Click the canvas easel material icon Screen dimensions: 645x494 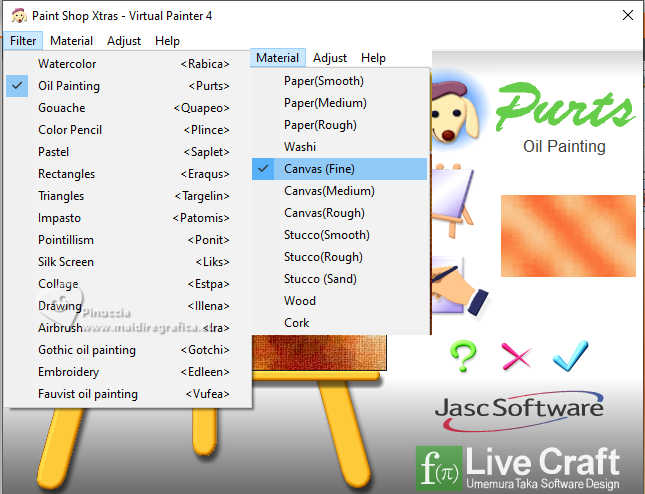coord(453,200)
